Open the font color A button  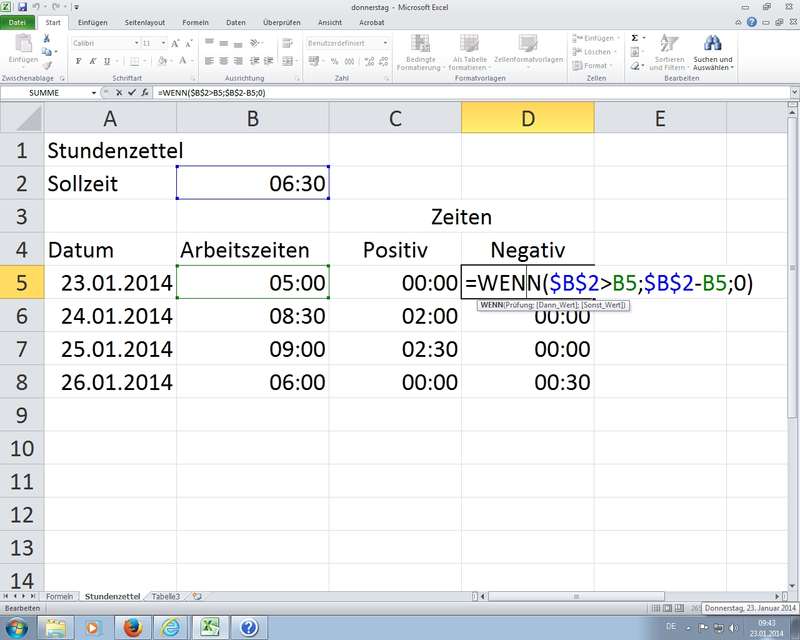[183, 61]
